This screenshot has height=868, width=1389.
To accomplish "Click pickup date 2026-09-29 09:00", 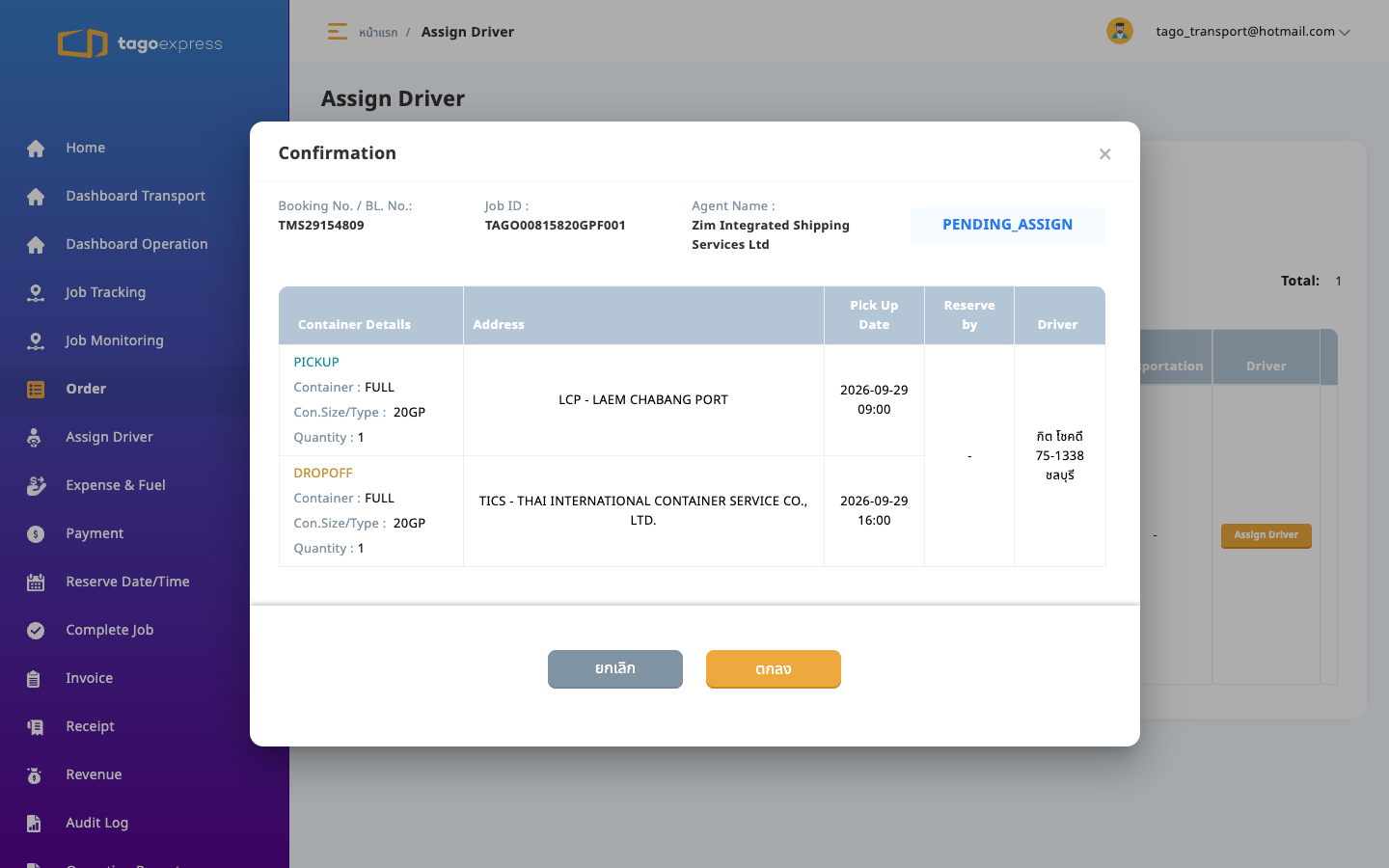I will [x=874, y=399].
